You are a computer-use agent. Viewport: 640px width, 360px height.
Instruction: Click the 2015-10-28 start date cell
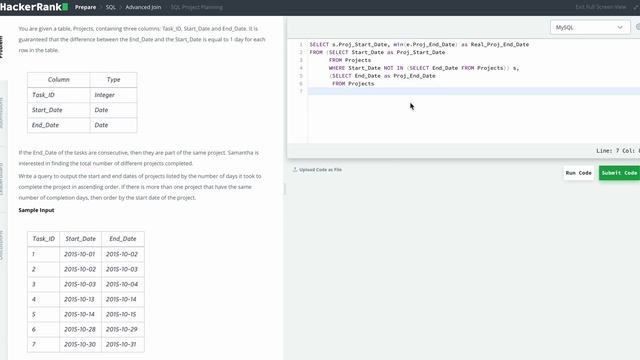pos(80,329)
